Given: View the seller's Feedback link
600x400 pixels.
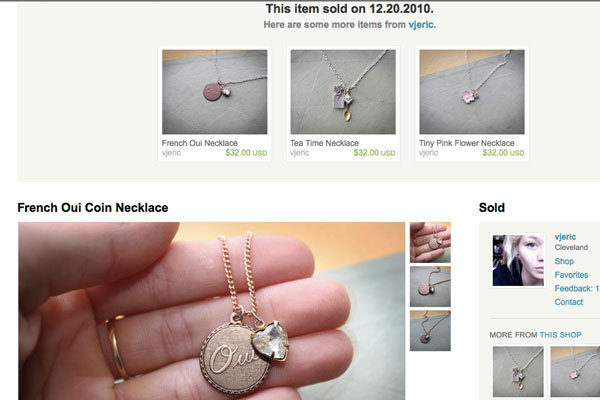Looking at the screenshot, I should (577, 288).
